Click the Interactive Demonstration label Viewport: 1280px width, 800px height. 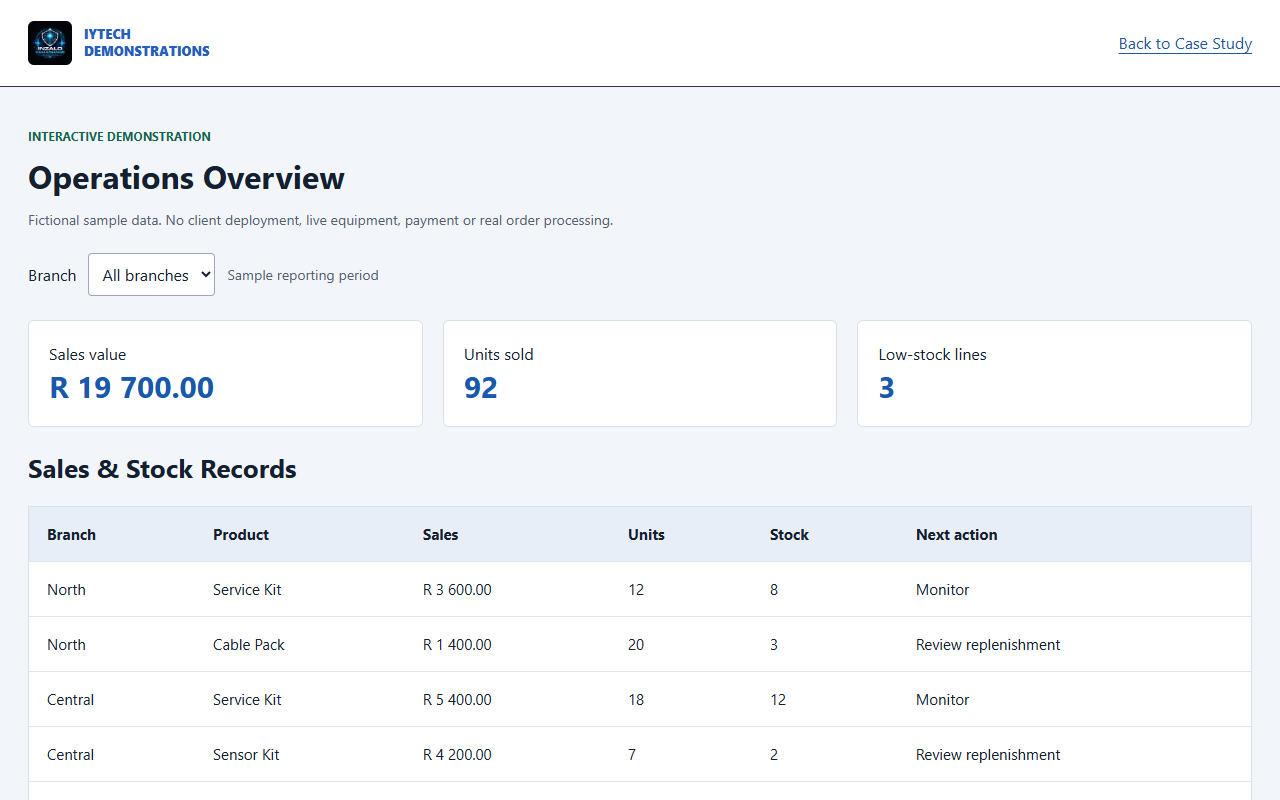point(119,137)
